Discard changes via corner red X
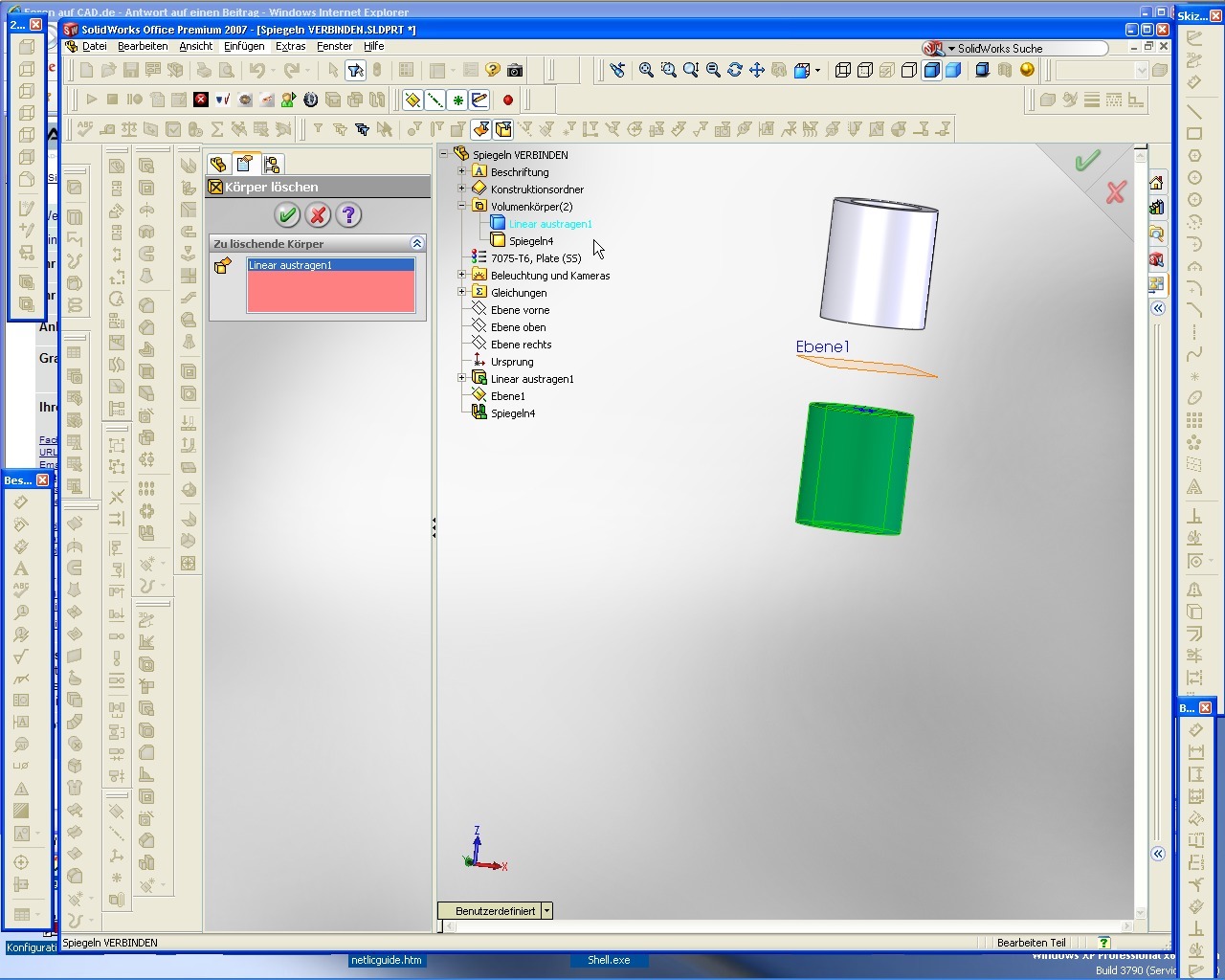Image resolution: width=1225 pixels, height=980 pixels. (1116, 192)
